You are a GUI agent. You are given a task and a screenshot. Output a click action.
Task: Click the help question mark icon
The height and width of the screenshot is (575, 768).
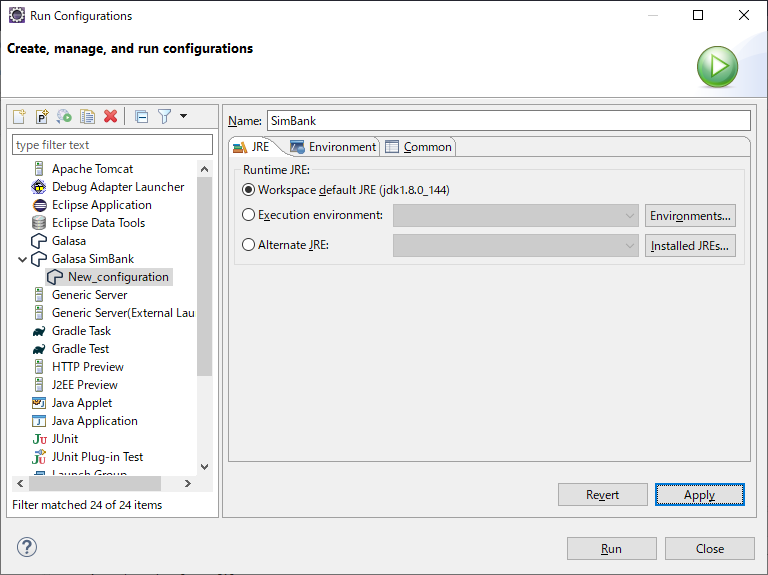[x=27, y=547]
